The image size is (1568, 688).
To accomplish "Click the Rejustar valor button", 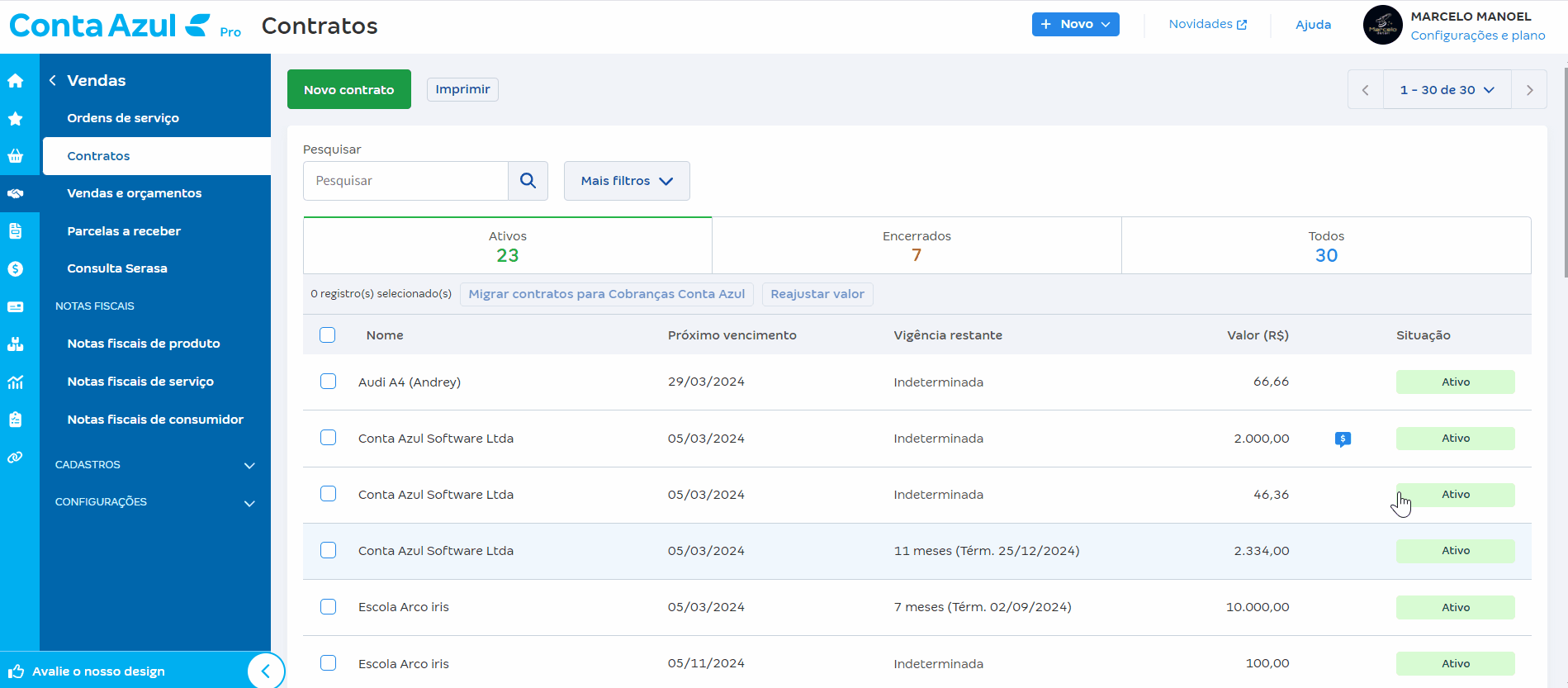I will pos(817,294).
